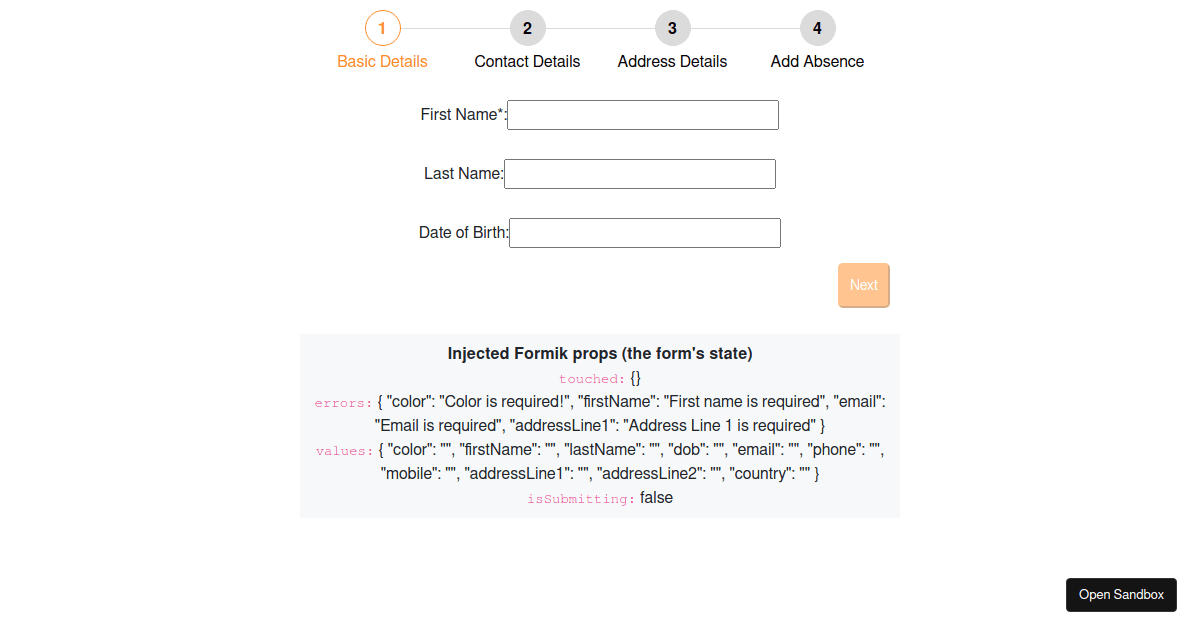
Task: Click step circle 4 for Add Absence
Action: [817, 28]
